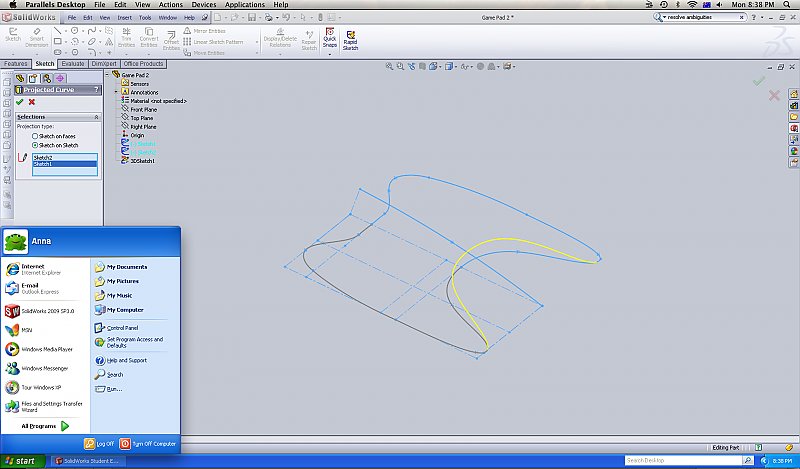Click the Front Plane tree item

pyautogui.click(x=143, y=110)
